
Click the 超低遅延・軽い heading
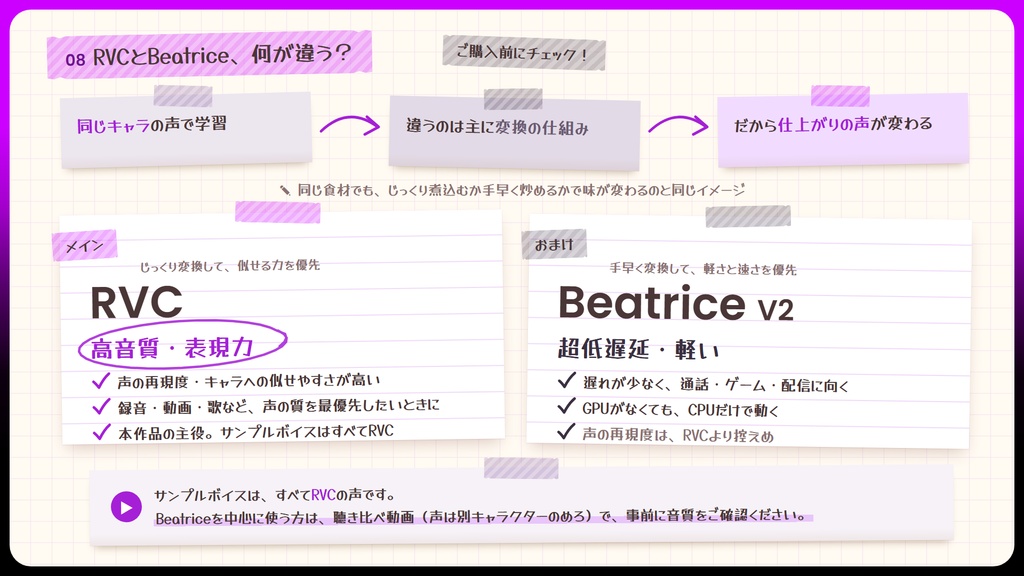[x=638, y=349]
